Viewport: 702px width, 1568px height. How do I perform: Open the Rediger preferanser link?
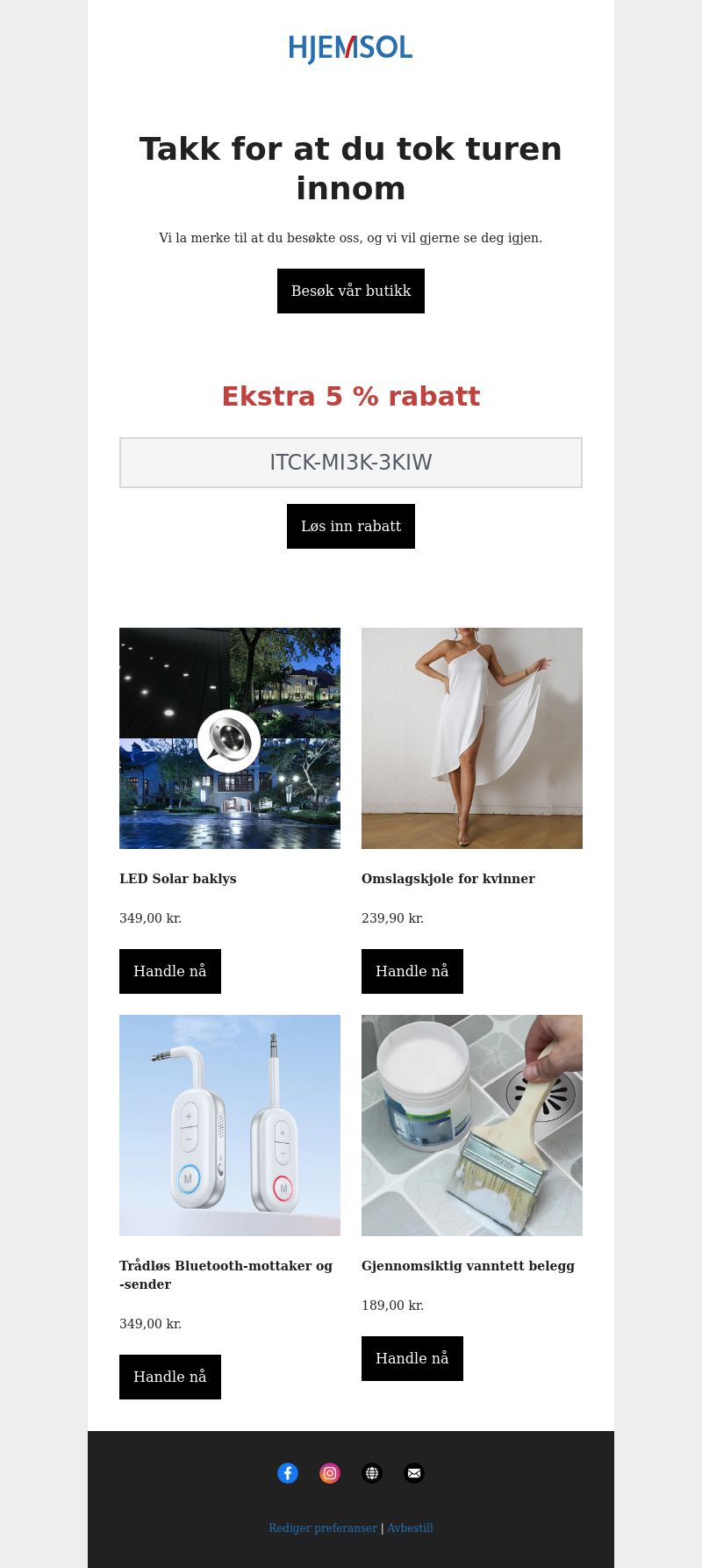(323, 1528)
